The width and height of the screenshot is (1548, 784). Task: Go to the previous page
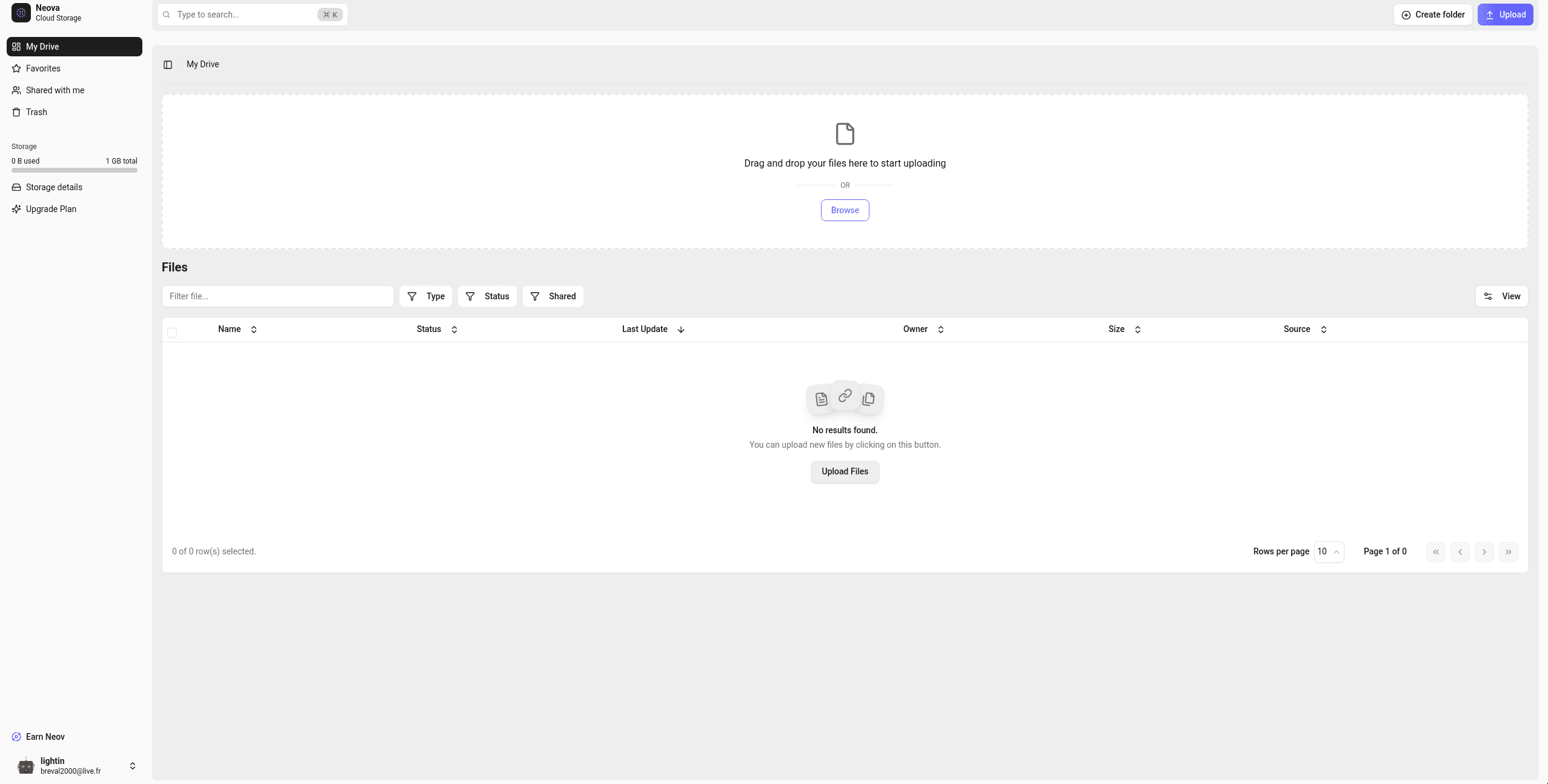coord(1460,552)
